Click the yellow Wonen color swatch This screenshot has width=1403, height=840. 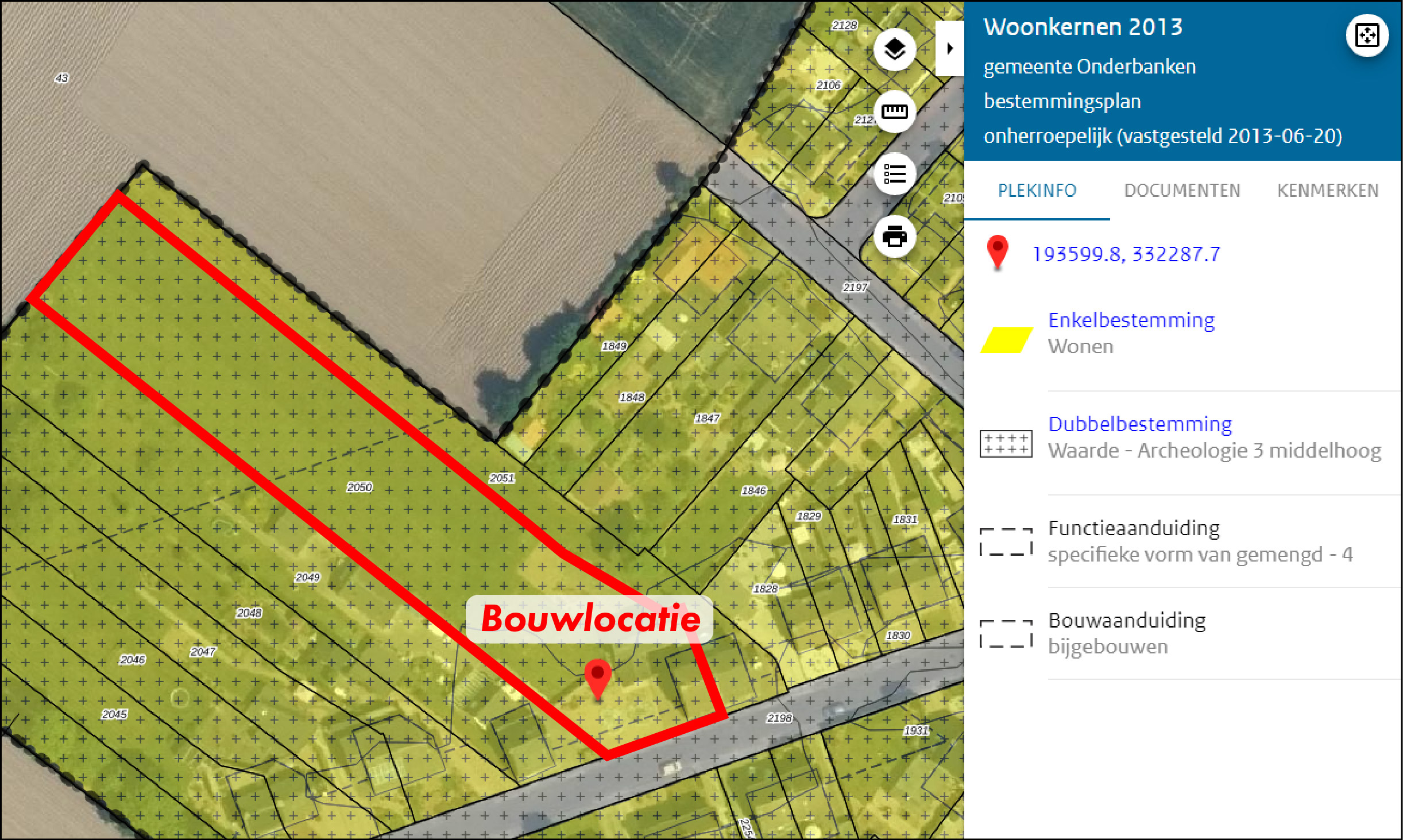(x=1006, y=340)
